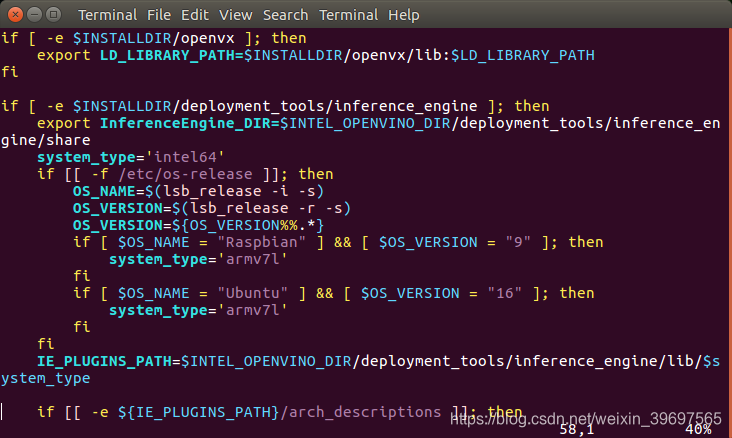
Task: Open the View menu
Action: pos(236,15)
